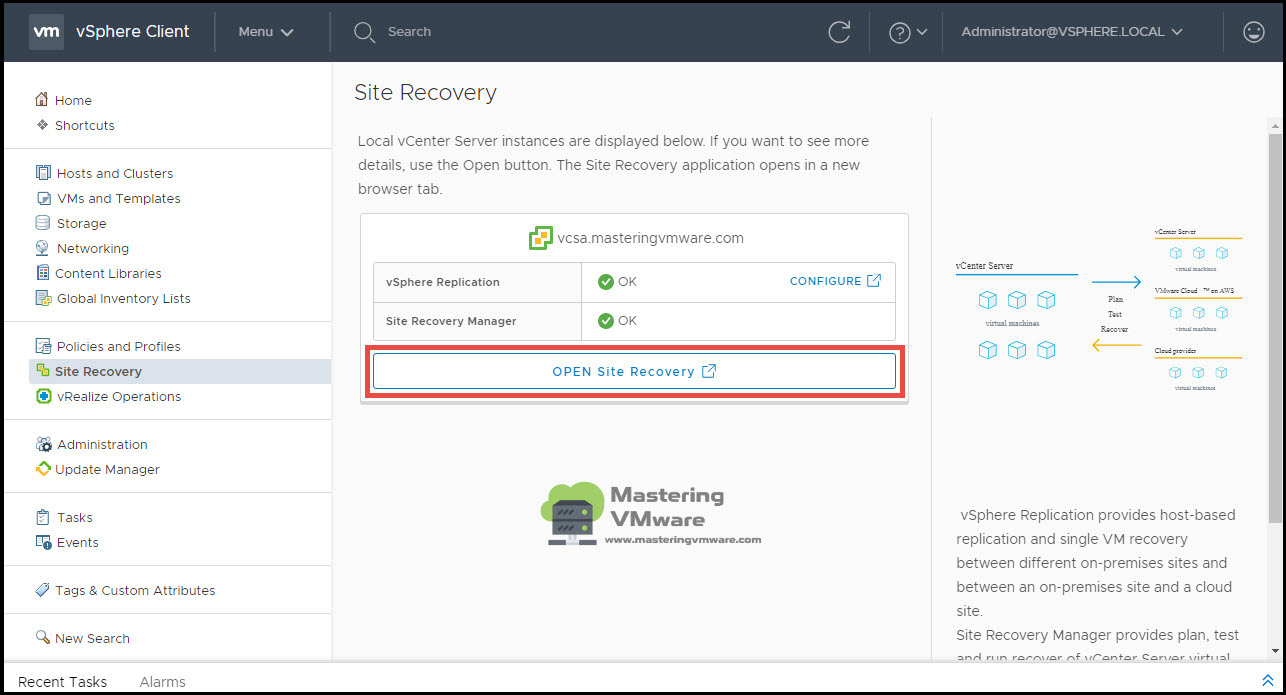The width and height of the screenshot is (1286, 695).
Task: Click the CONFIGURE link for vSphere Replication
Action: pyautogui.click(x=825, y=281)
